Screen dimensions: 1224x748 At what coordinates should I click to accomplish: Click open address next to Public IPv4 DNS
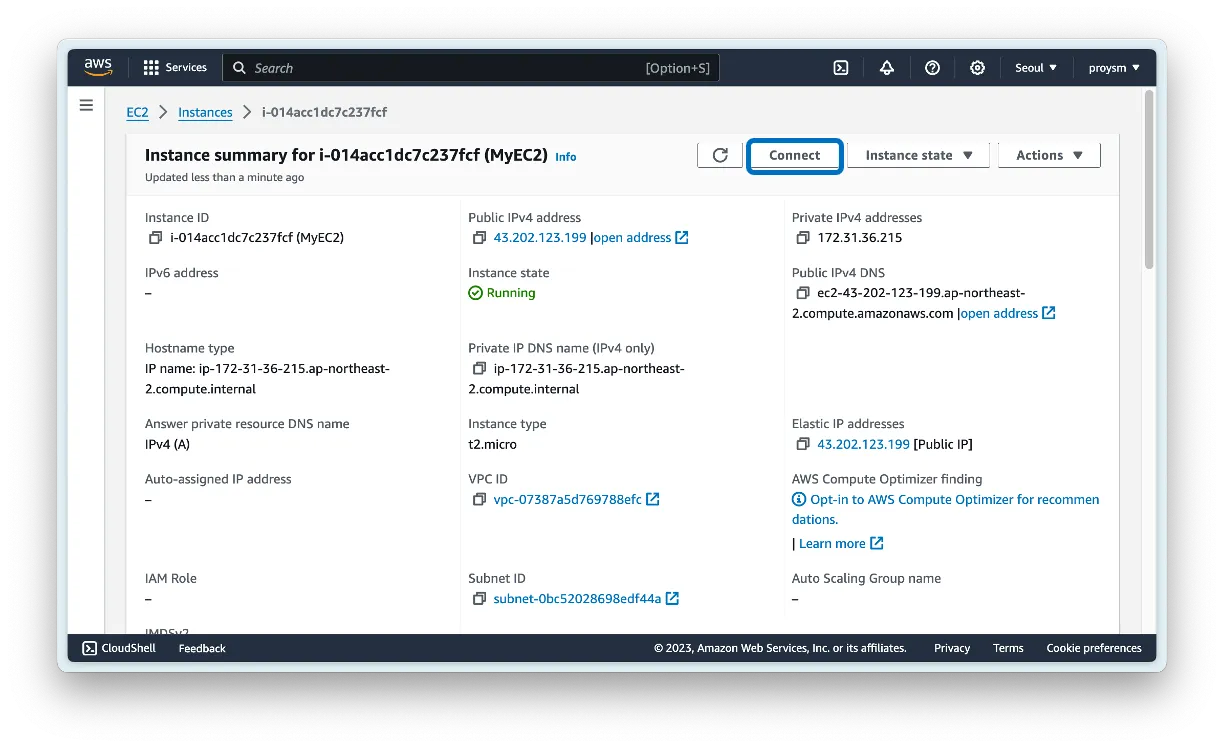(1008, 313)
